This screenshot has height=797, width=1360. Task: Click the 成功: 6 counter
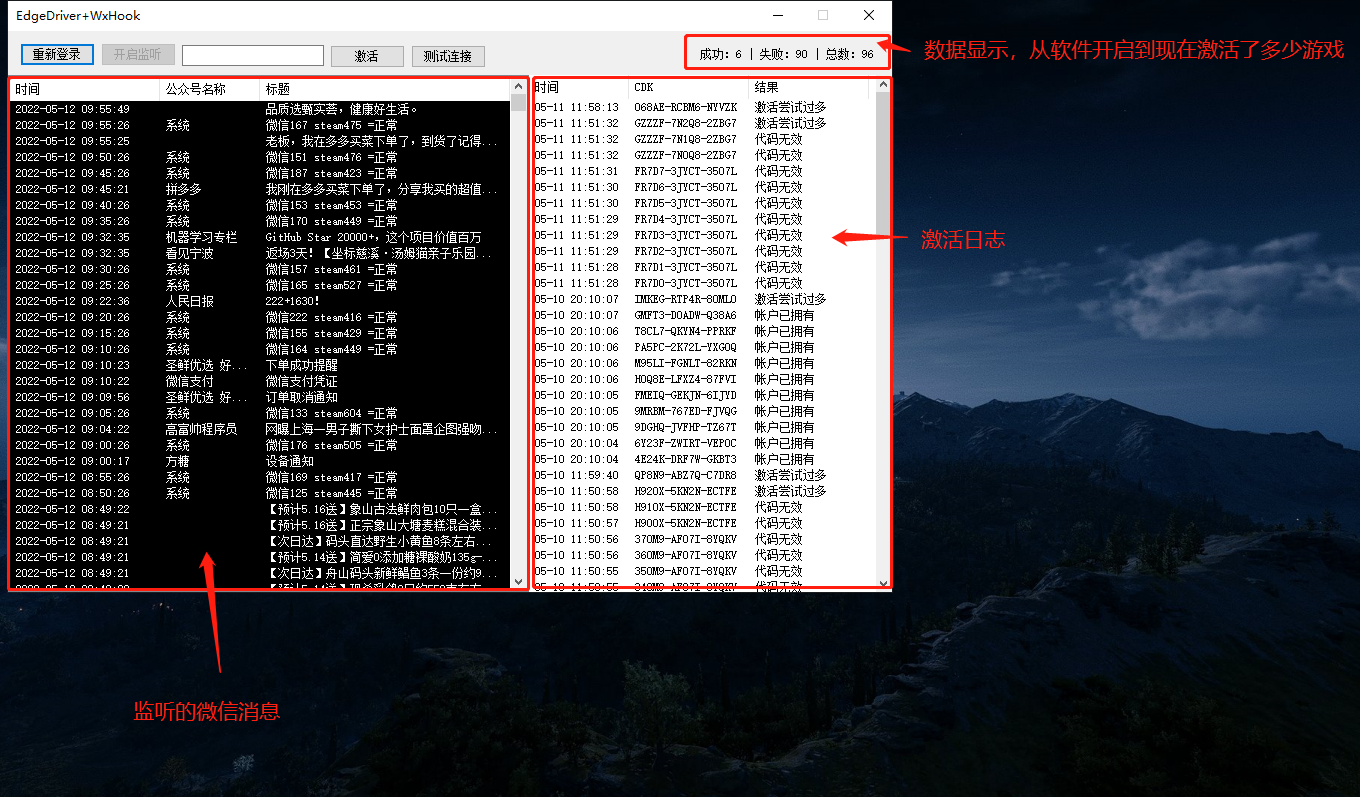[x=720, y=54]
